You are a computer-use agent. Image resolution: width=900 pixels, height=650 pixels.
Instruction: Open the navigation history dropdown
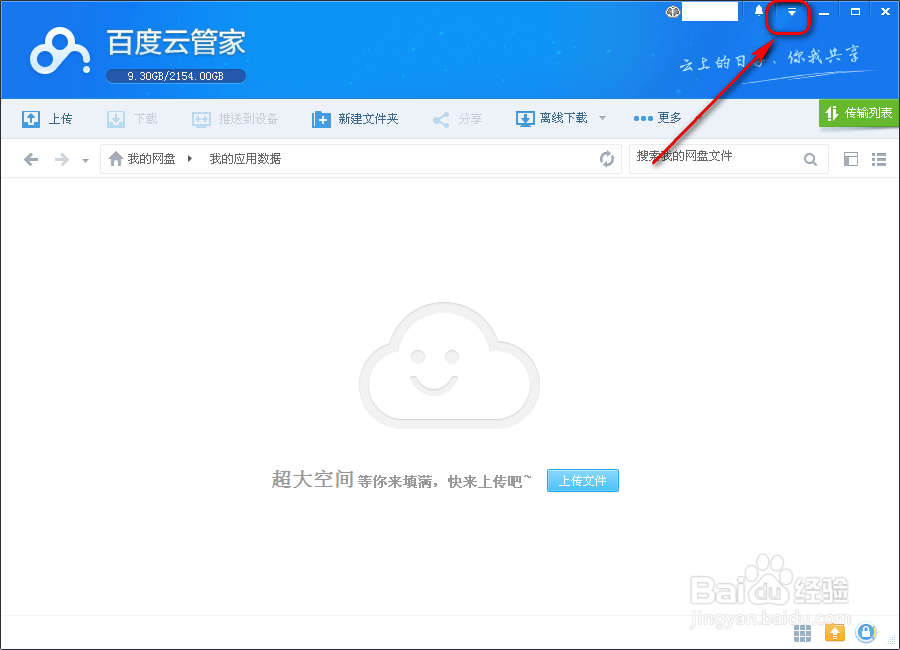click(84, 158)
